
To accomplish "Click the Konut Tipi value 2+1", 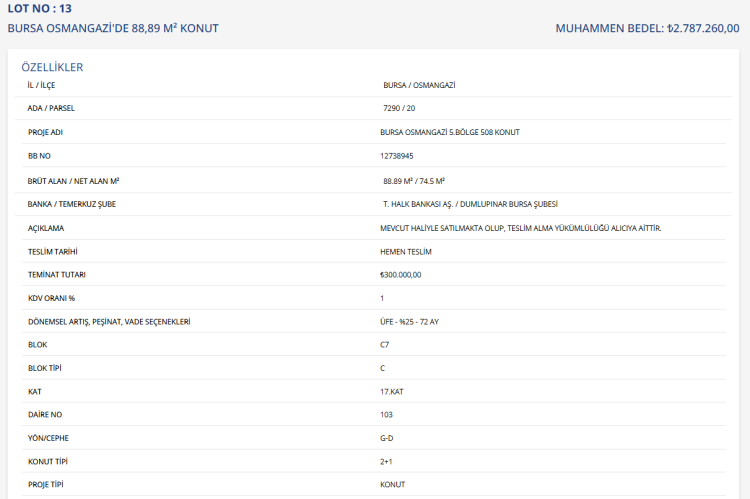I will click(x=387, y=461).
